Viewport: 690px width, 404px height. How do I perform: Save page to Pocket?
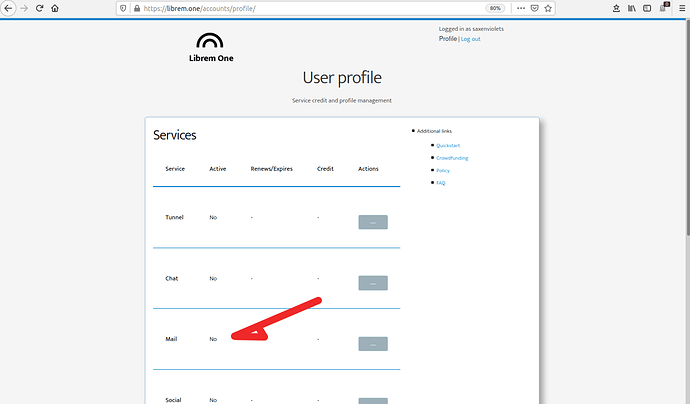[x=535, y=8]
